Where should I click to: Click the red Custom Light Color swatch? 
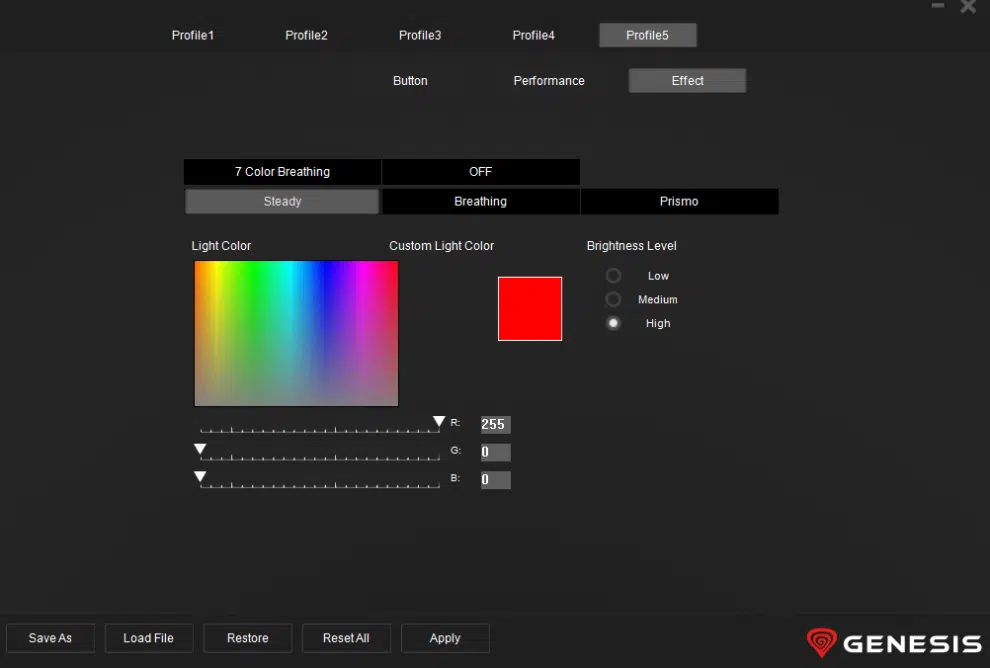(530, 309)
